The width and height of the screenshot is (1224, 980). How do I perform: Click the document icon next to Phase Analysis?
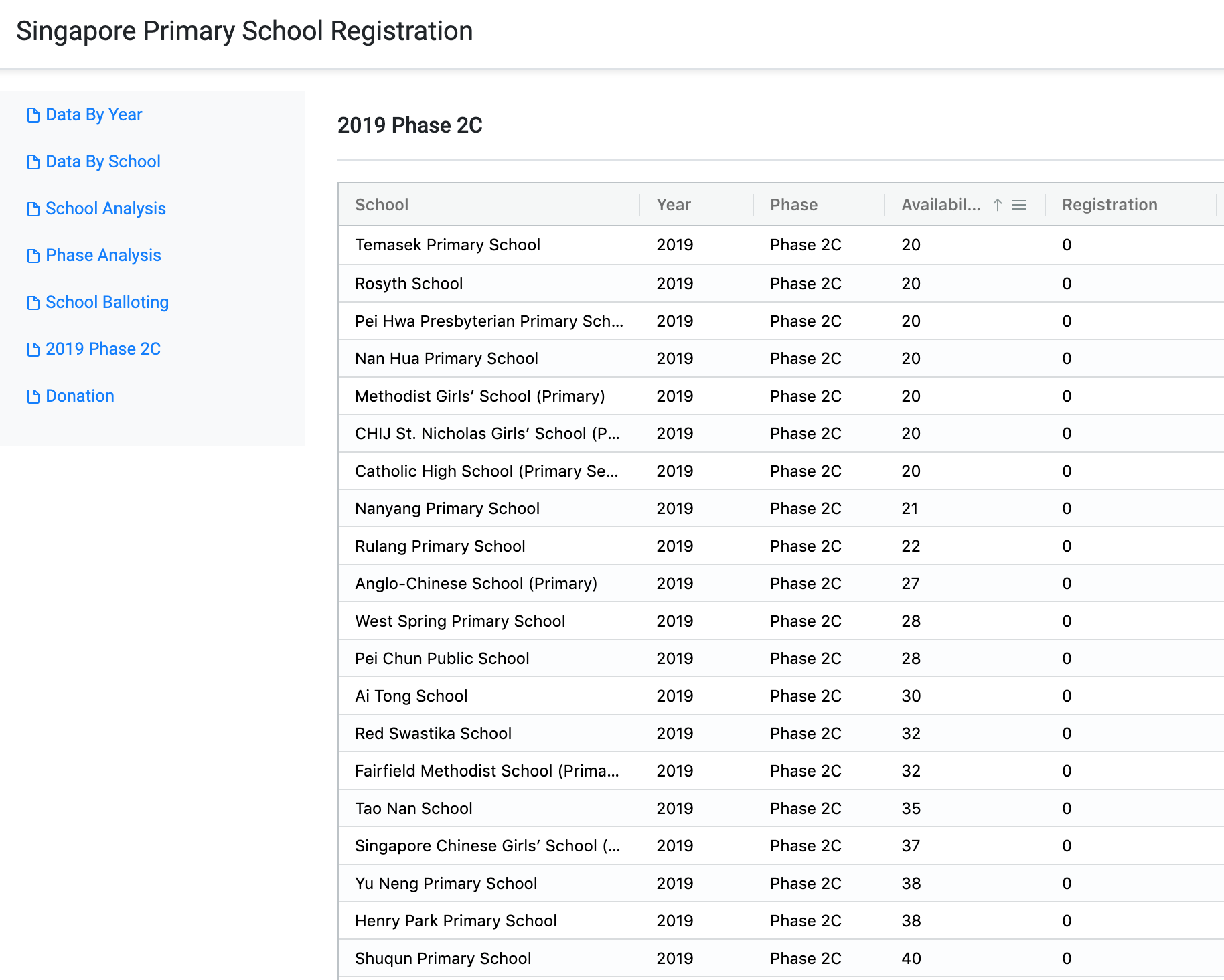click(33, 256)
